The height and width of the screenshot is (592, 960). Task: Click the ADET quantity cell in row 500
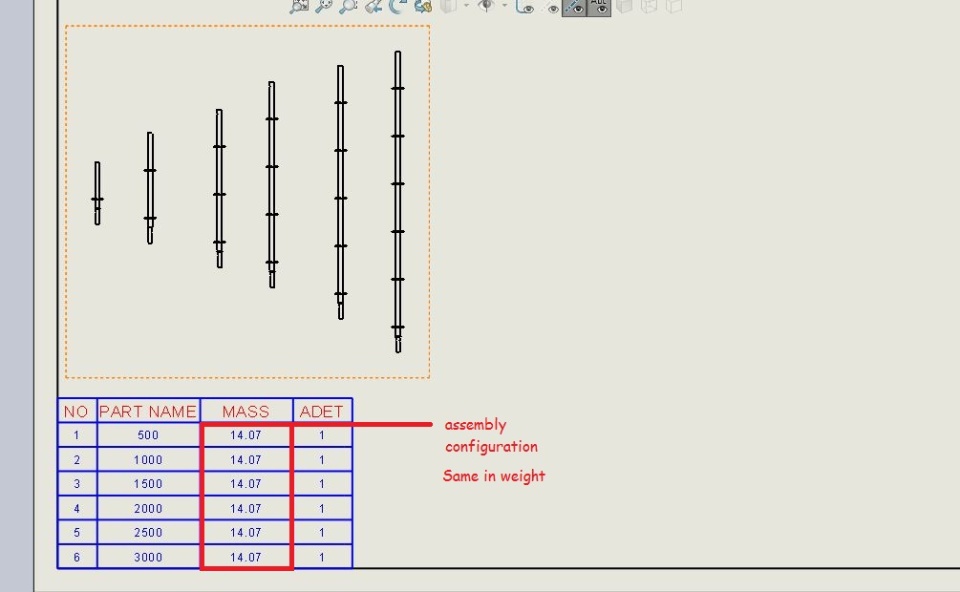(x=322, y=435)
